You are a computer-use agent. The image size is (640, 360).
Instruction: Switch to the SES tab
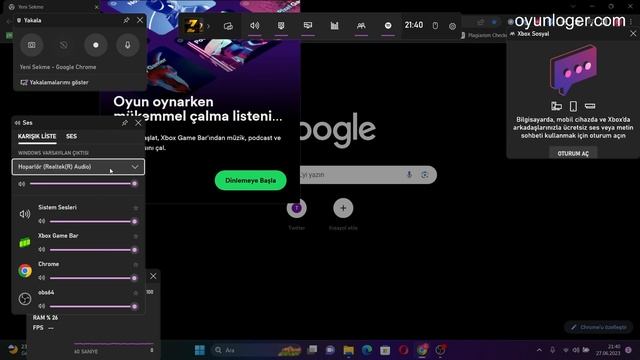point(71,136)
